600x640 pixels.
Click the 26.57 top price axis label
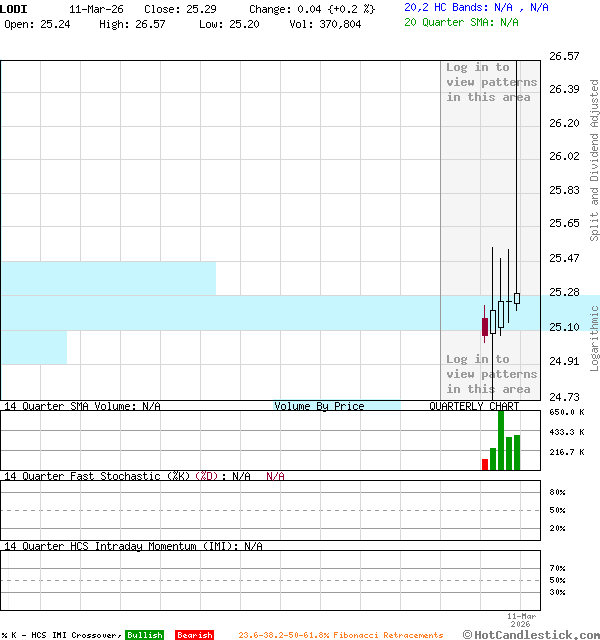[565, 56]
